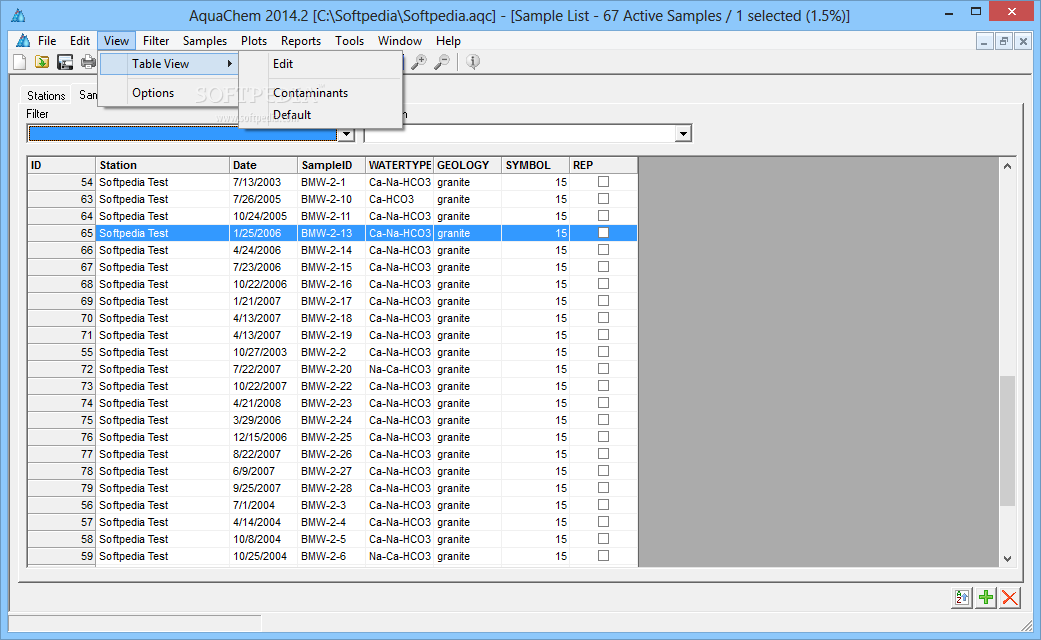
Task: Click the blue Filter input field
Action: coord(183,134)
